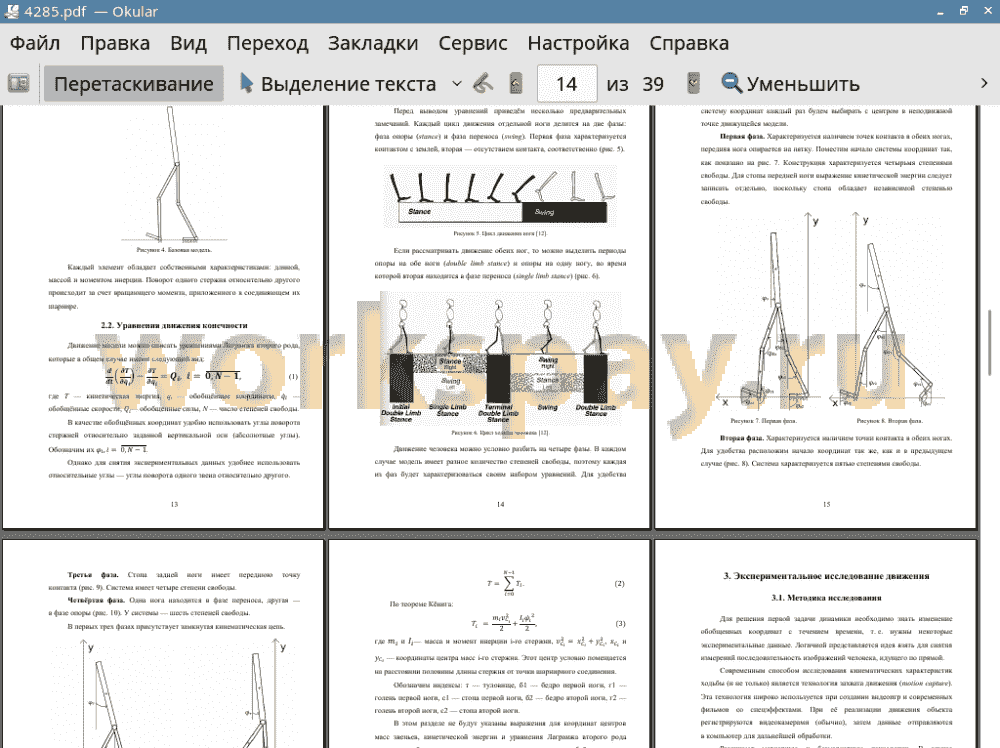Screen dimensions: 1000x748
Task: Open the Сервис menu
Action: click(x=473, y=43)
